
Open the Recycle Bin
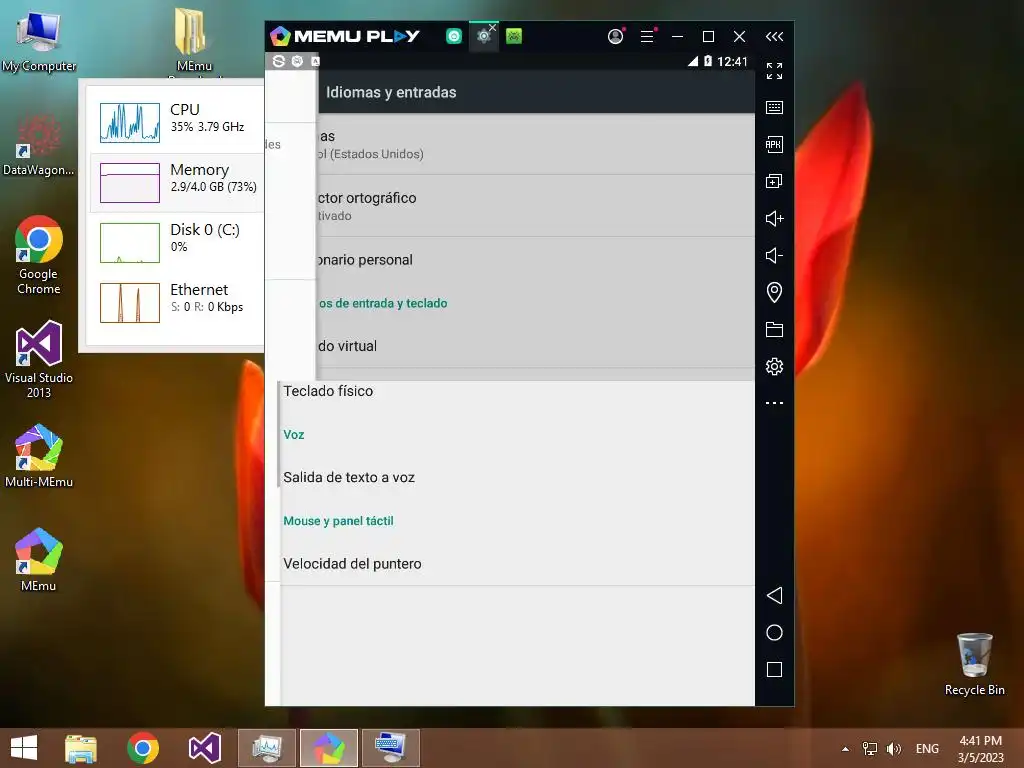(974, 664)
